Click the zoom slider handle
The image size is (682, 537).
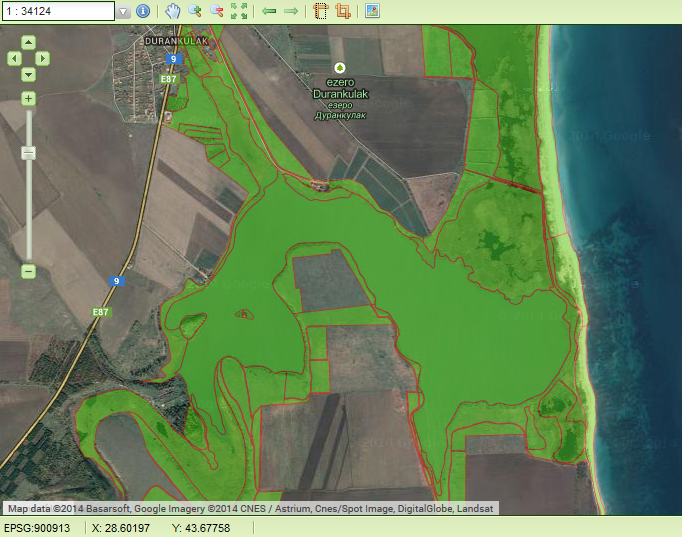coord(28,152)
